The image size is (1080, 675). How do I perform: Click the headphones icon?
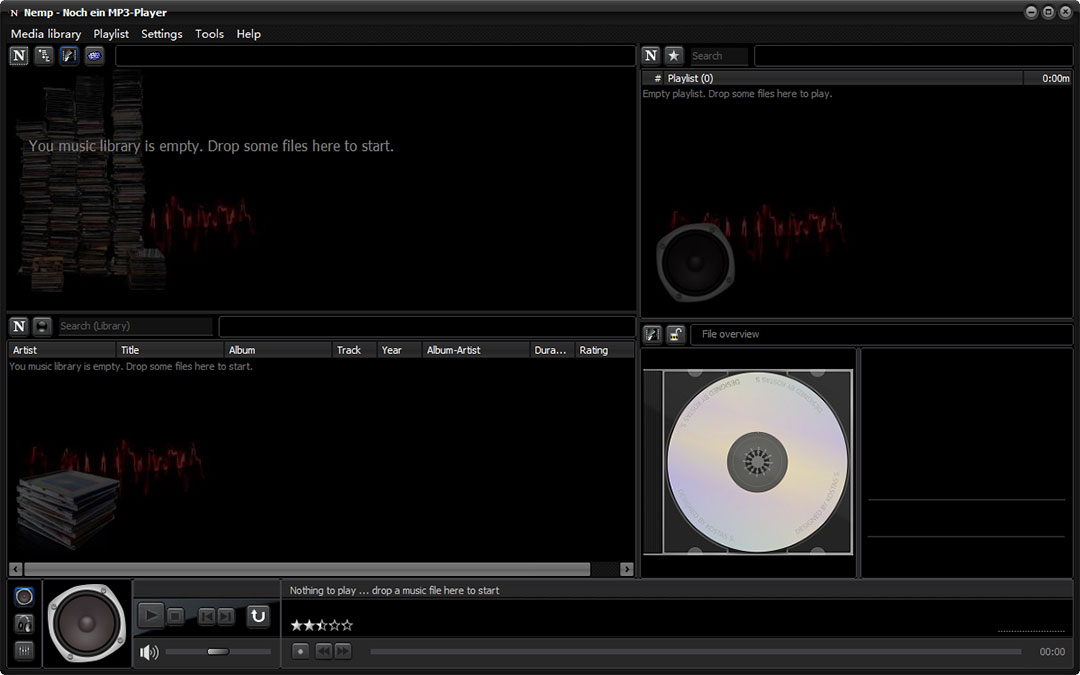pos(24,624)
